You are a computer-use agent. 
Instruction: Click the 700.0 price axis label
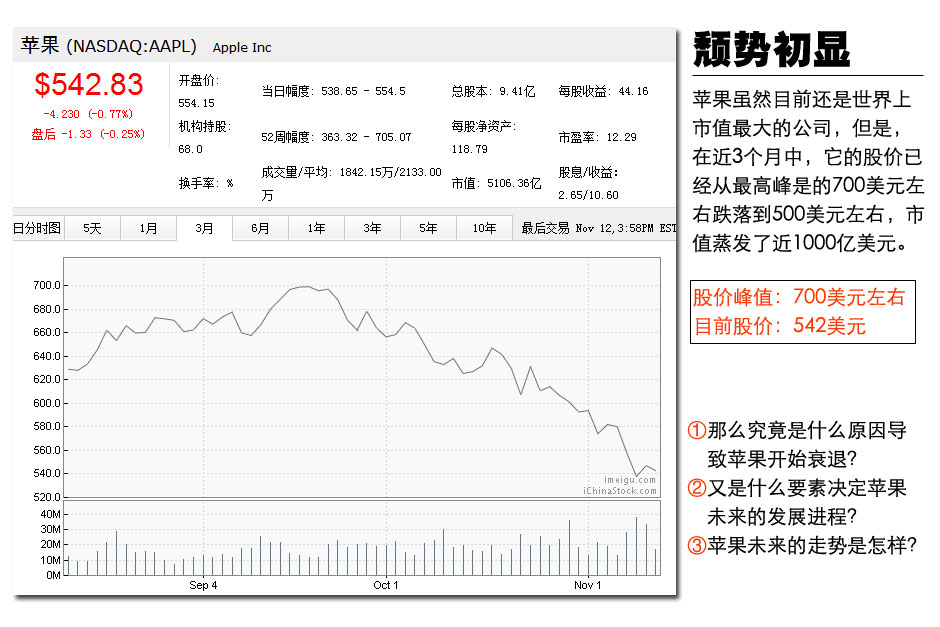(47, 285)
